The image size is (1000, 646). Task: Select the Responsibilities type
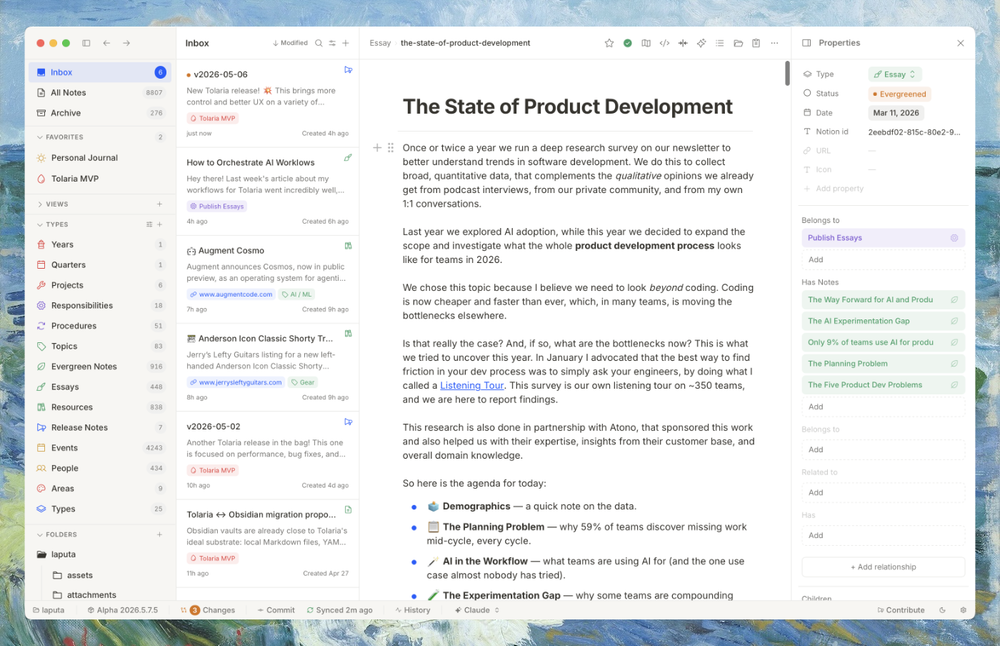[x=100, y=305]
